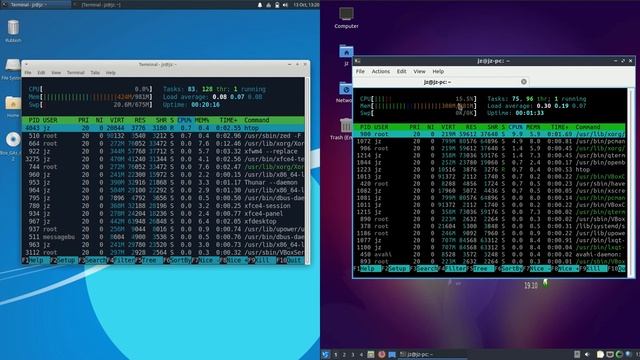Select the 'Thunar --daemon' process row
Viewport: 640px width, 360px height.
click(x=163, y=182)
